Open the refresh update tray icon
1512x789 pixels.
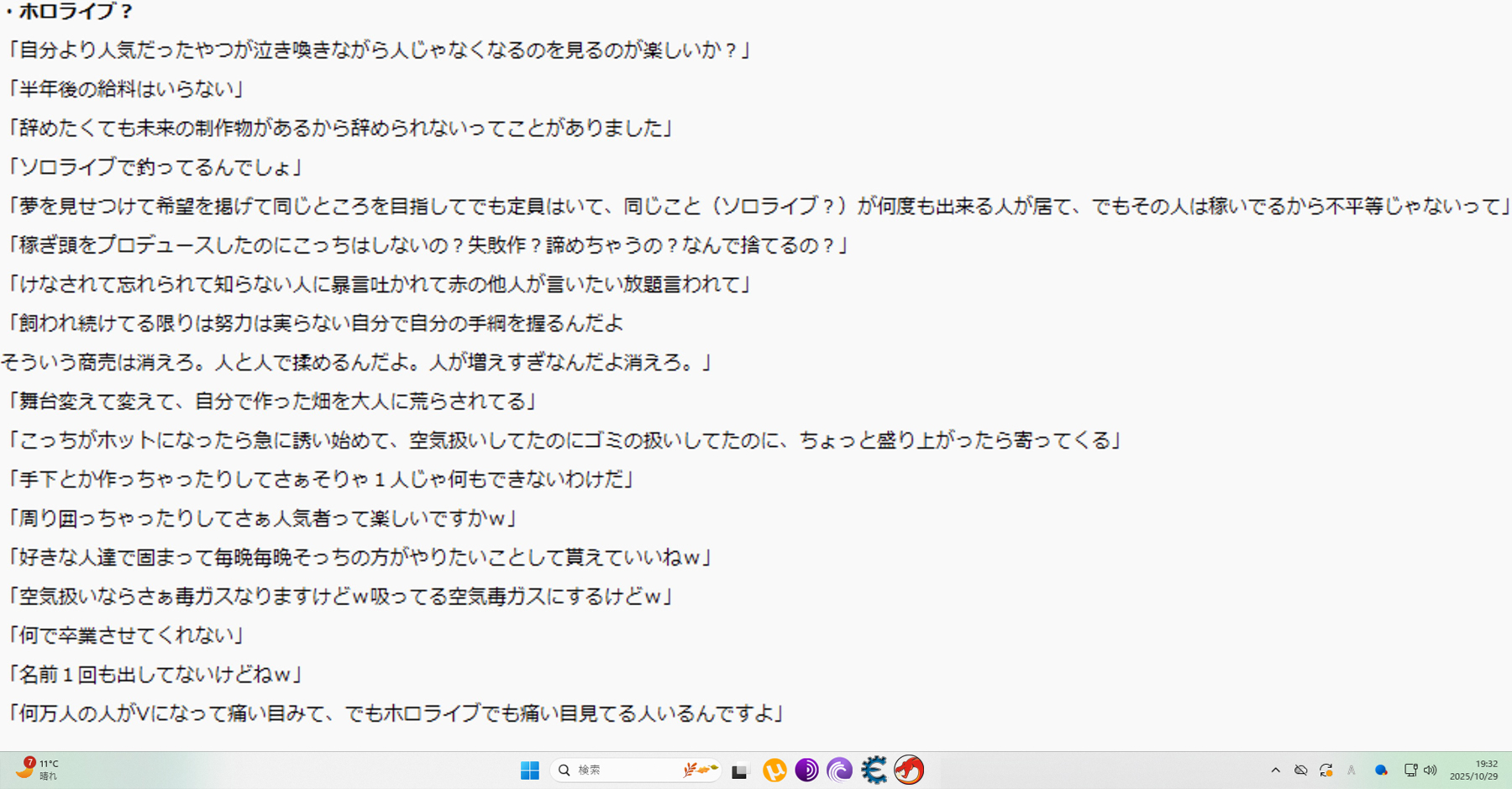(x=1326, y=770)
